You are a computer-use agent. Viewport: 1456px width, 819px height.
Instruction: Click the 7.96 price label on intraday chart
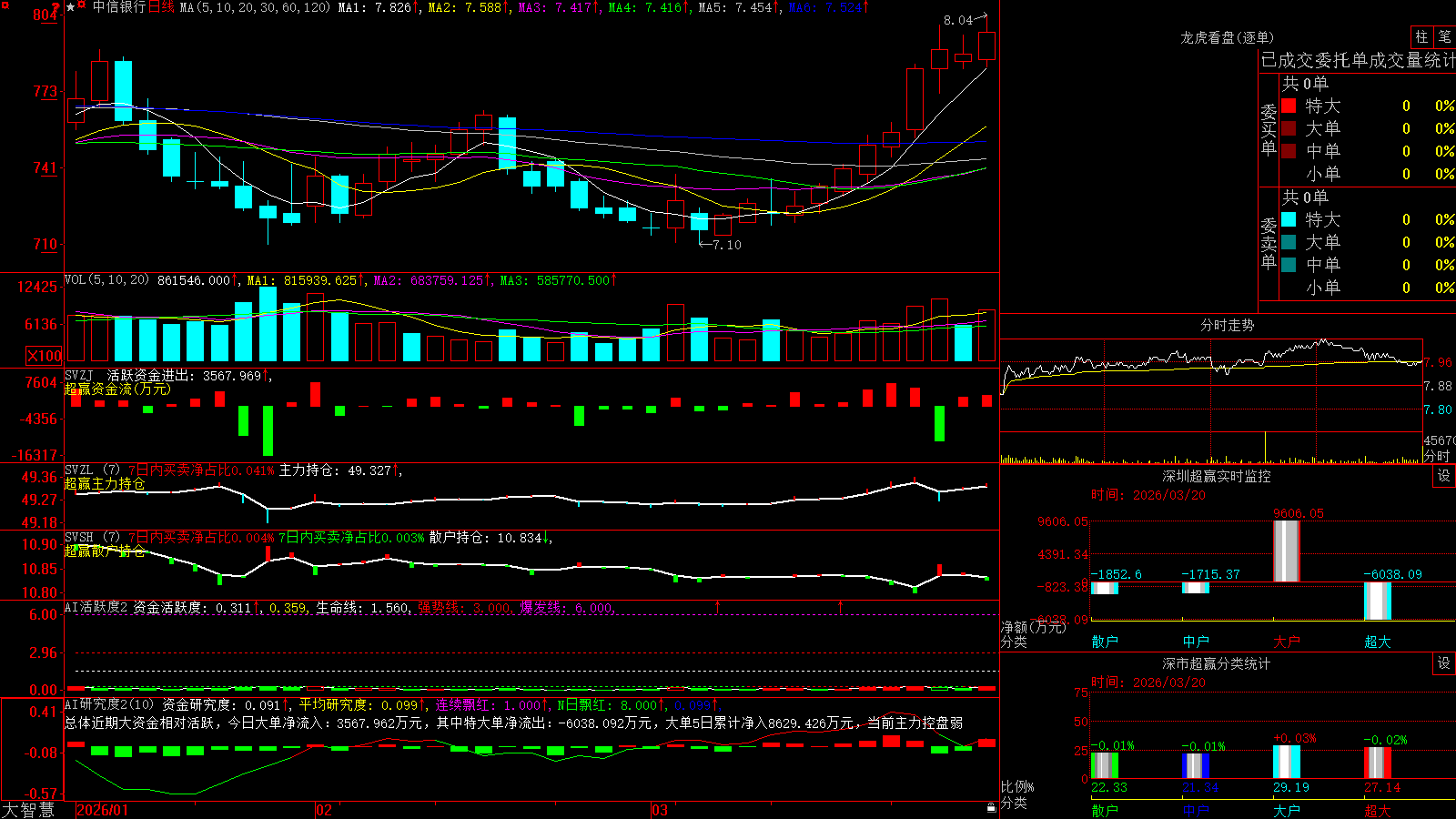click(1439, 362)
